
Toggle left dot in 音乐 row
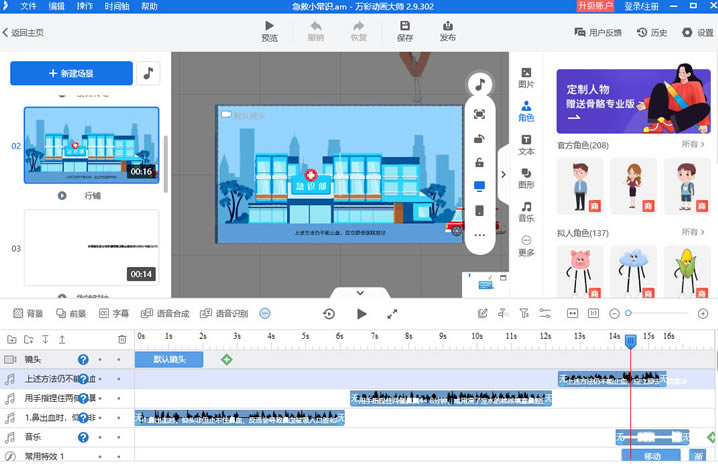(x=100, y=437)
